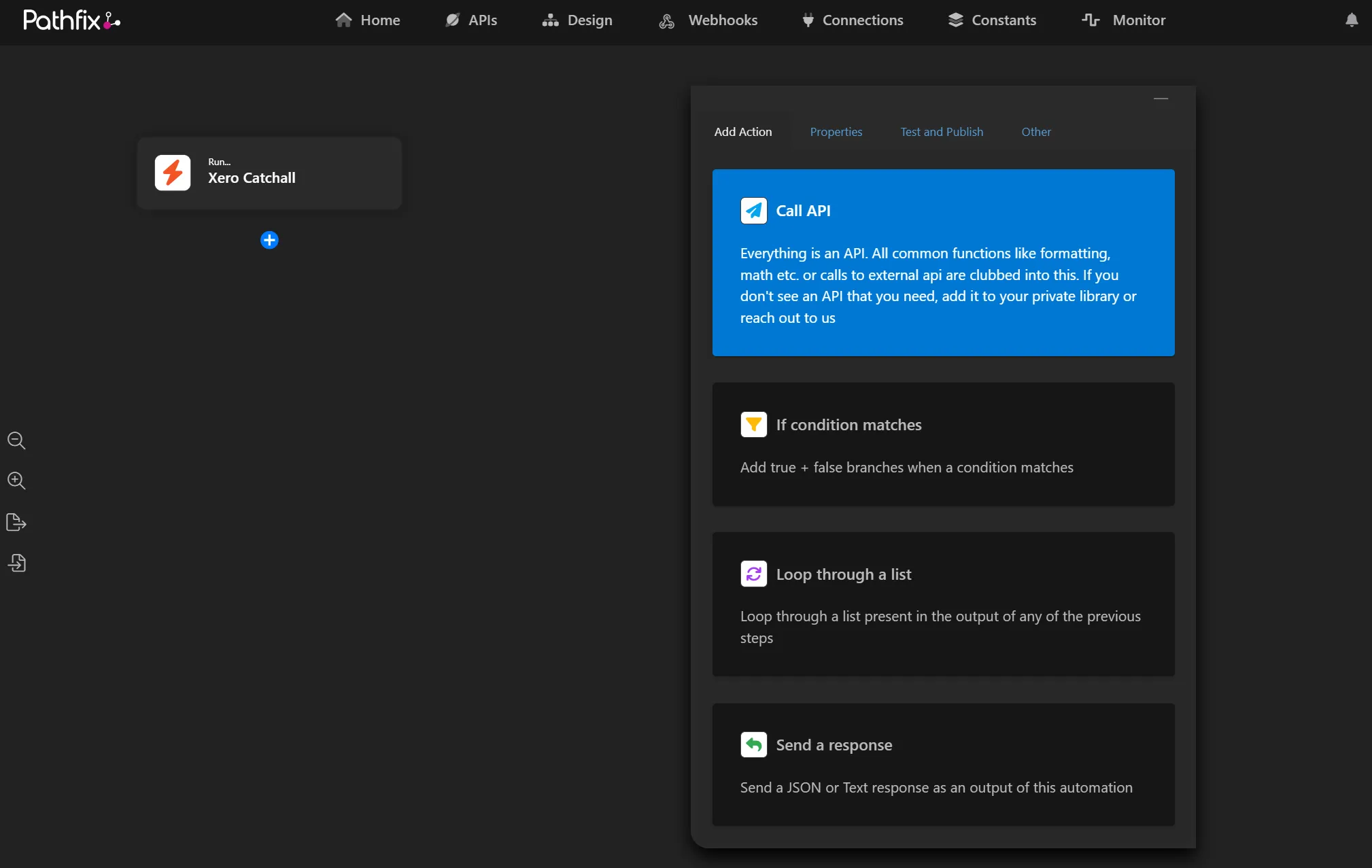Choose the Call API action card
This screenshot has width=1372, height=868.
(943, 262)
